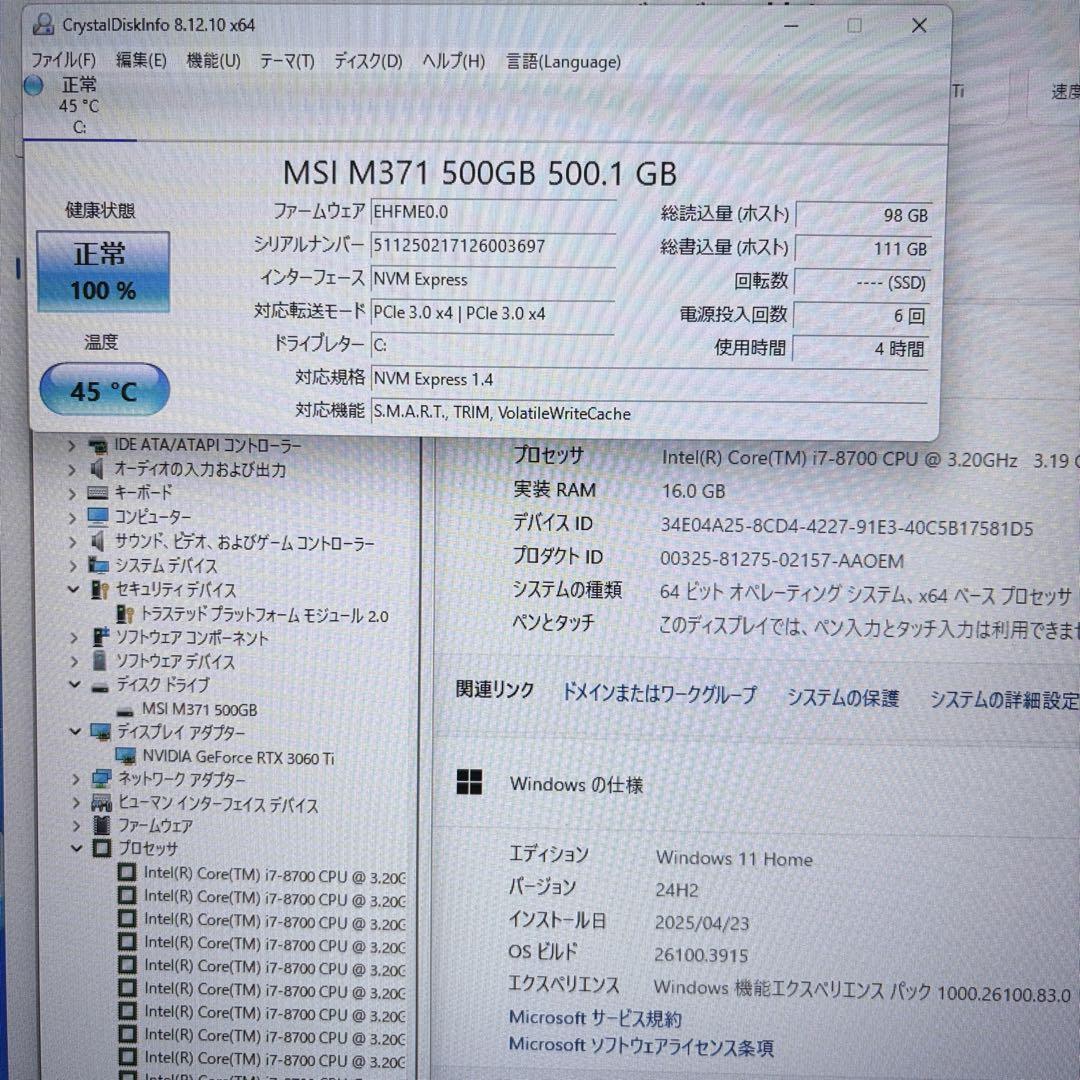Open the ファイル(F) menu in CrystalDiskInfo

63,60
